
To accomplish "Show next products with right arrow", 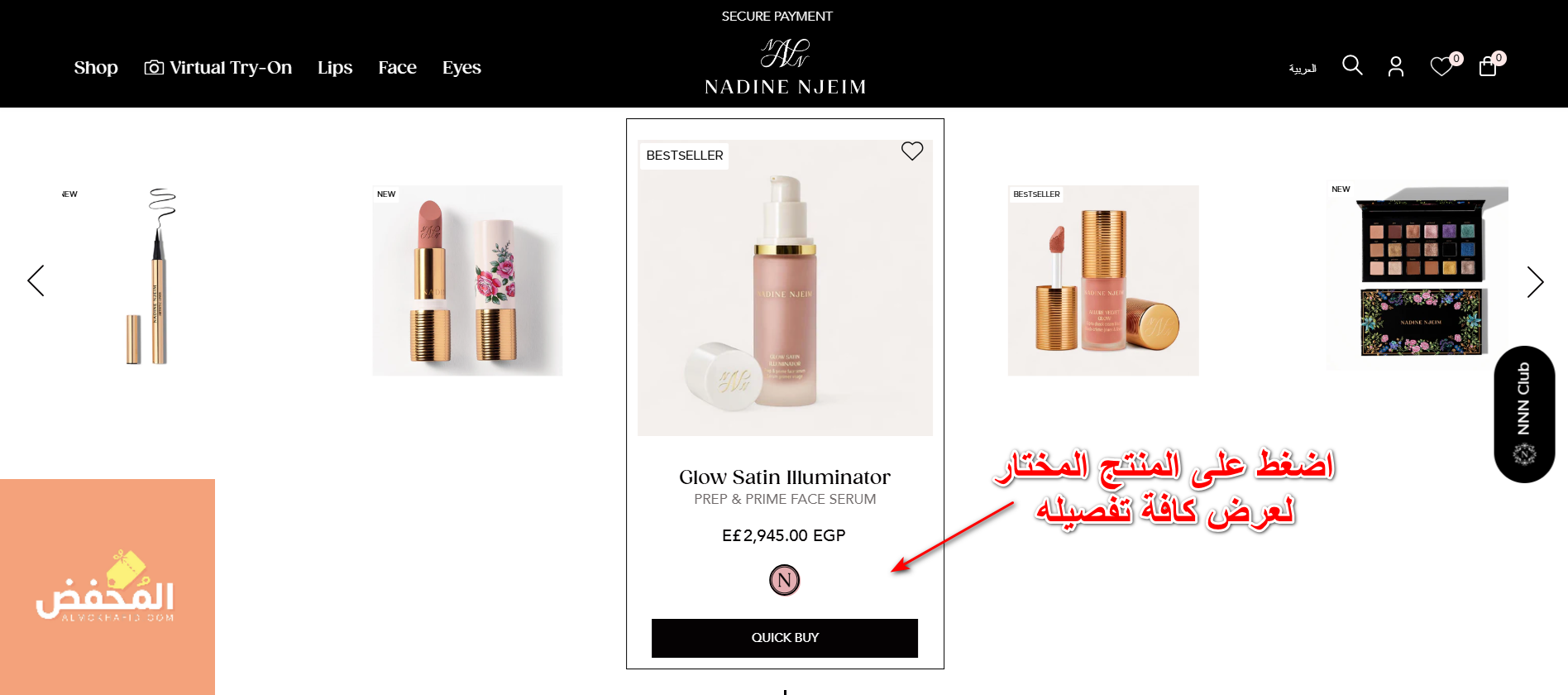I will tap(1535, 282).
